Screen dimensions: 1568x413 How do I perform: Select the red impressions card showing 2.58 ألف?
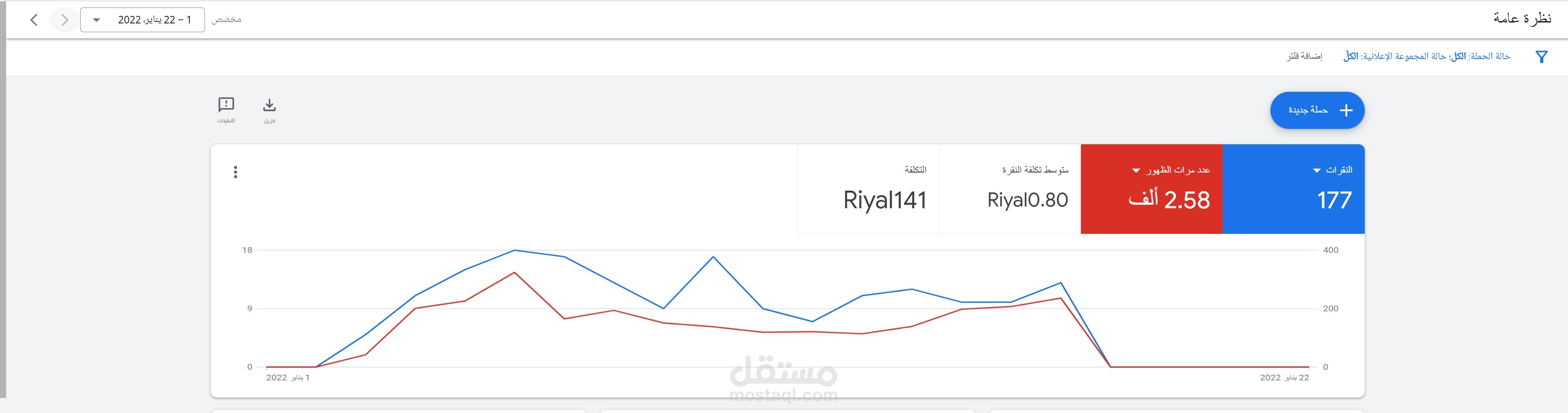pos(1151,189)
